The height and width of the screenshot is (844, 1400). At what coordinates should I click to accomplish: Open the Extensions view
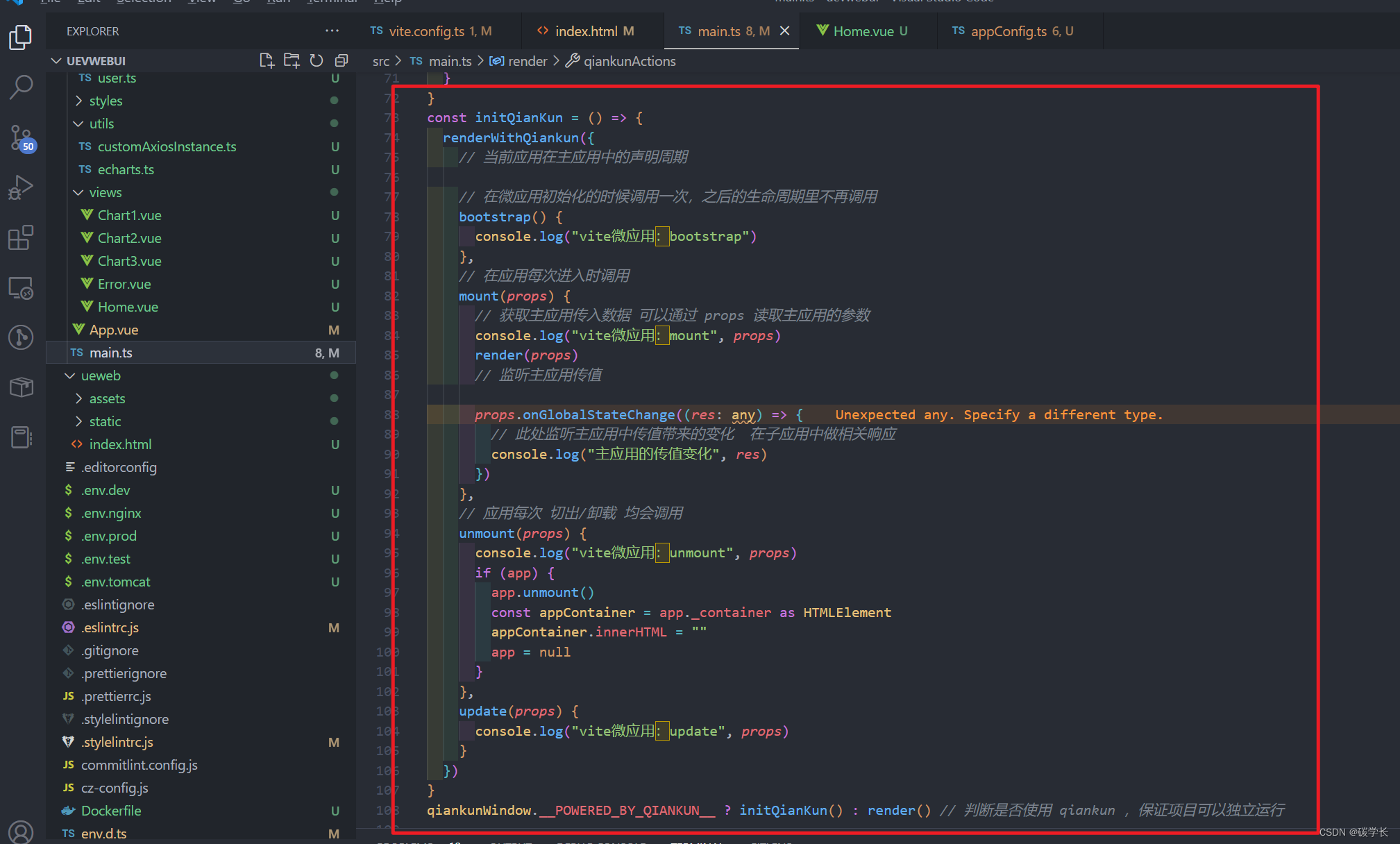(x=21, y=238)
